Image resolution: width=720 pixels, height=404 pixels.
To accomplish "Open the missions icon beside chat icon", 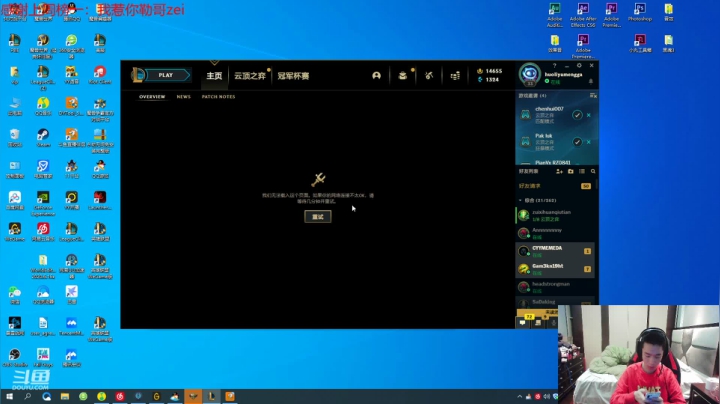I will 538,323.
